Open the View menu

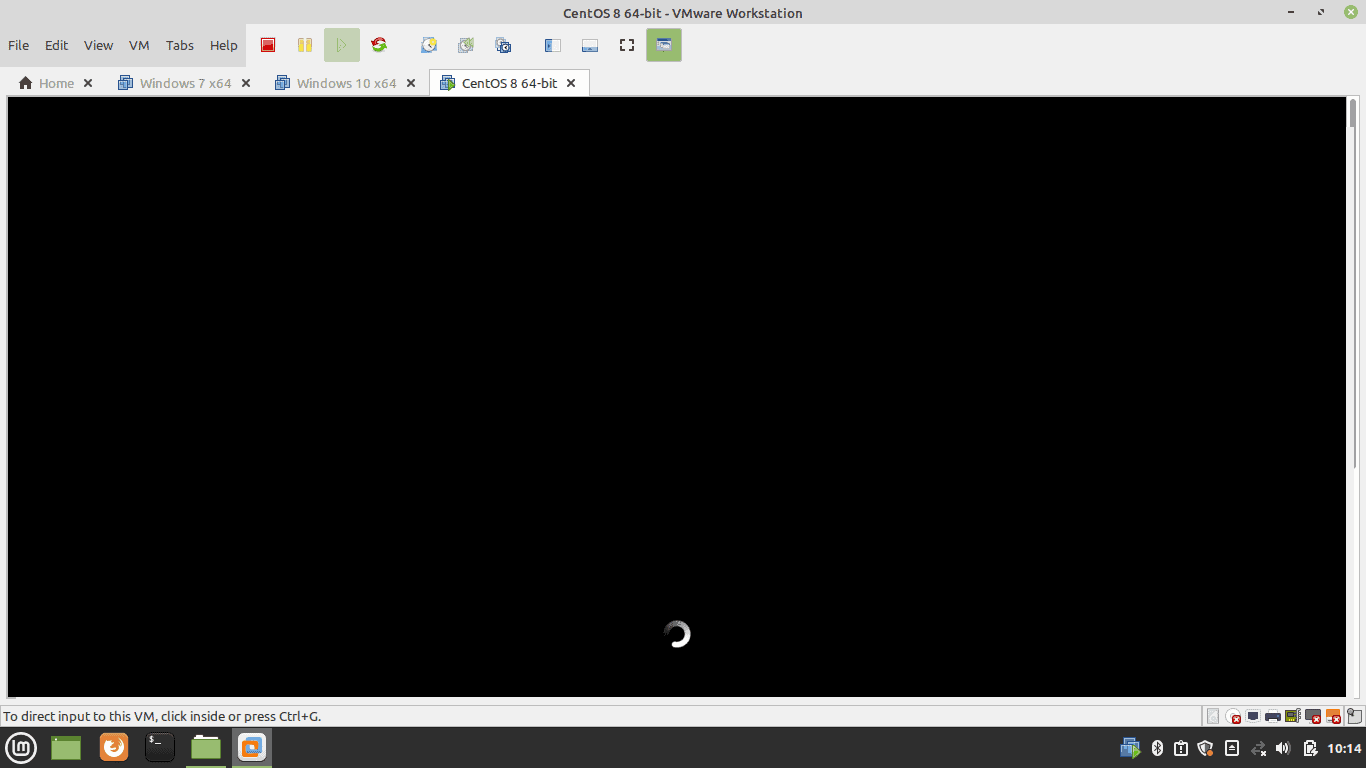click(98, 45)
